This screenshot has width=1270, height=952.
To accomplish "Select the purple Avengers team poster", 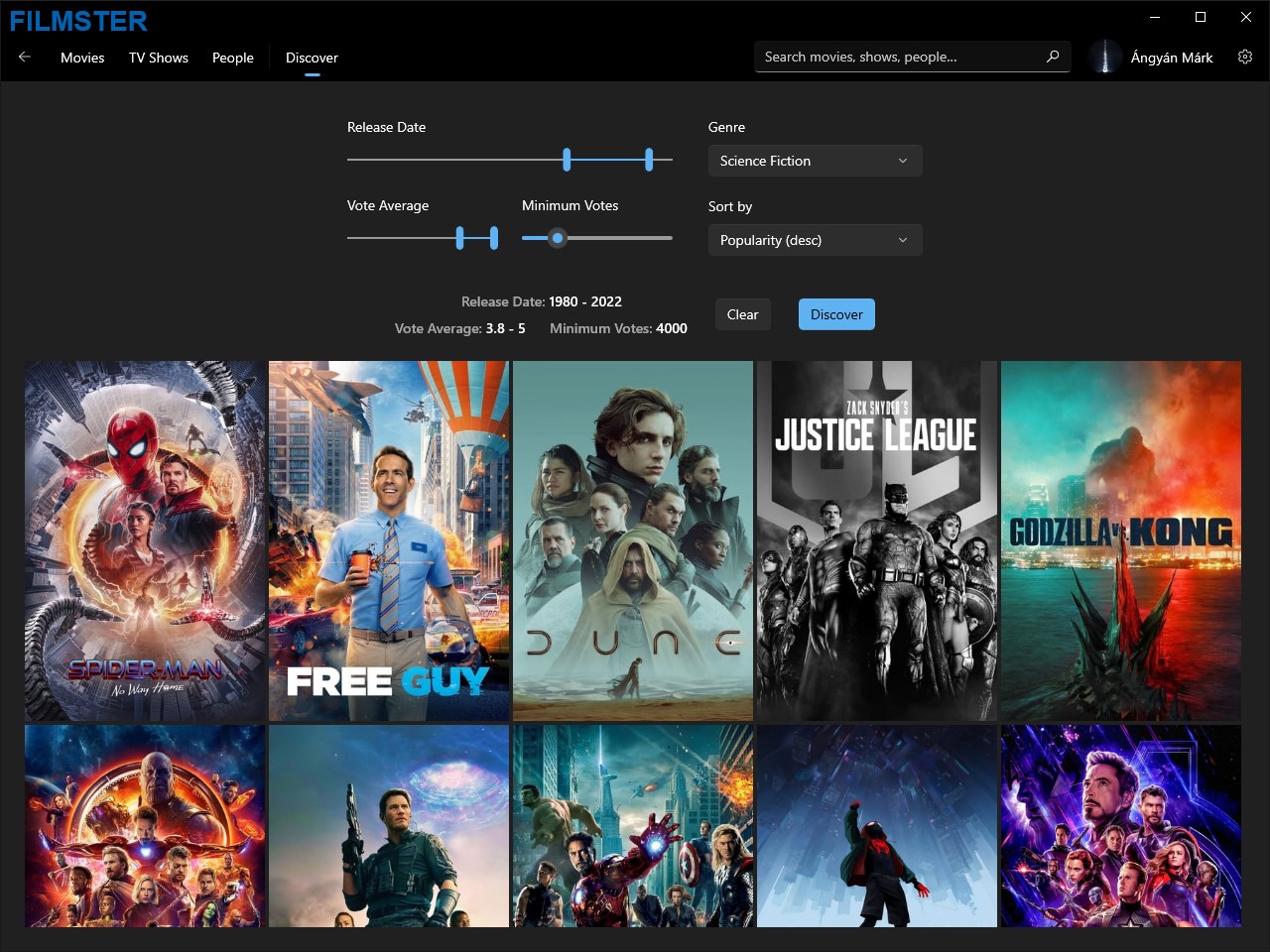I will coord(1121,826).
